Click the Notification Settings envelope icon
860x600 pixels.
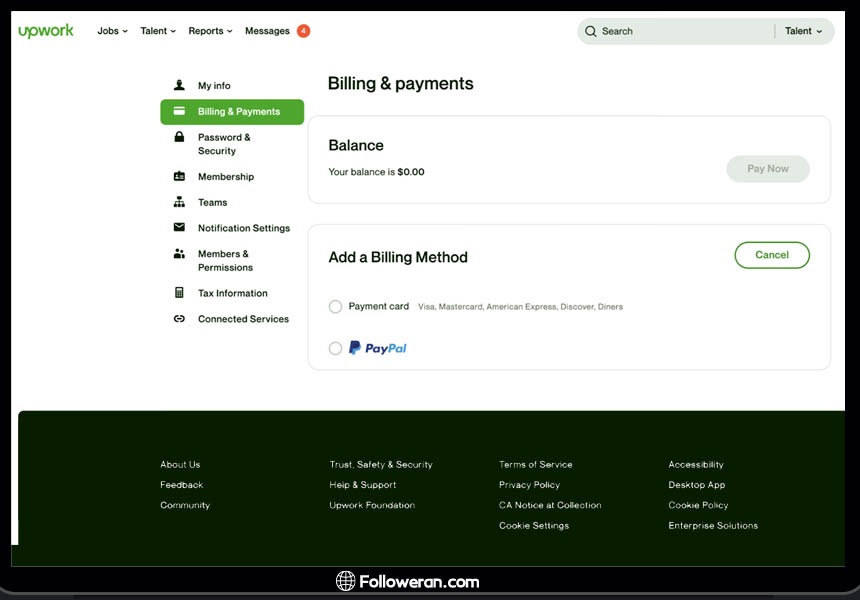179,228
